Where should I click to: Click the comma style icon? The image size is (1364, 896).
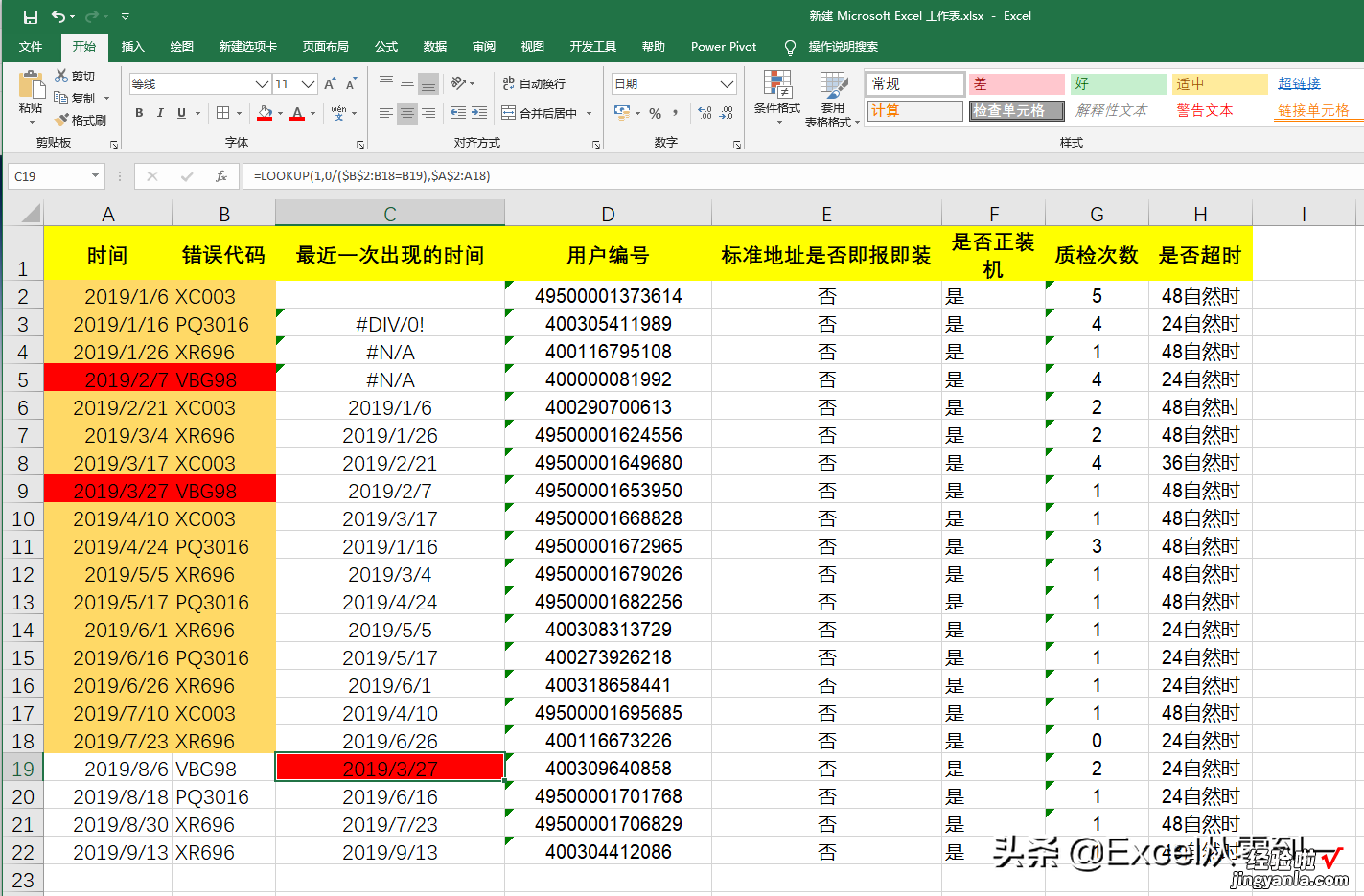(676, 113)
